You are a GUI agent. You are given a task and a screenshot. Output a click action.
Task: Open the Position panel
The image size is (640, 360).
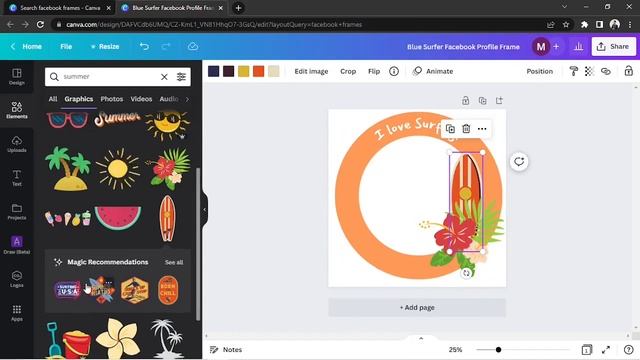coord(539,71)
